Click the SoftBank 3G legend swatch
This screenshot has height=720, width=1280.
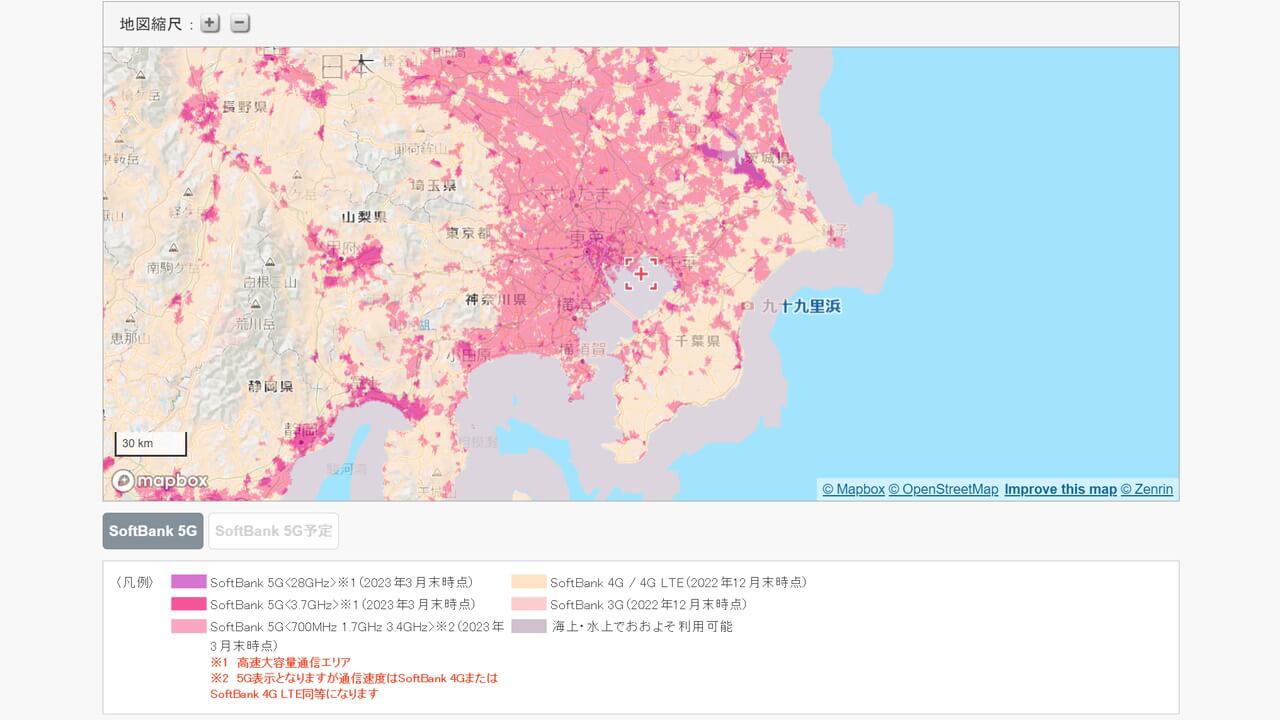(530, 604)
